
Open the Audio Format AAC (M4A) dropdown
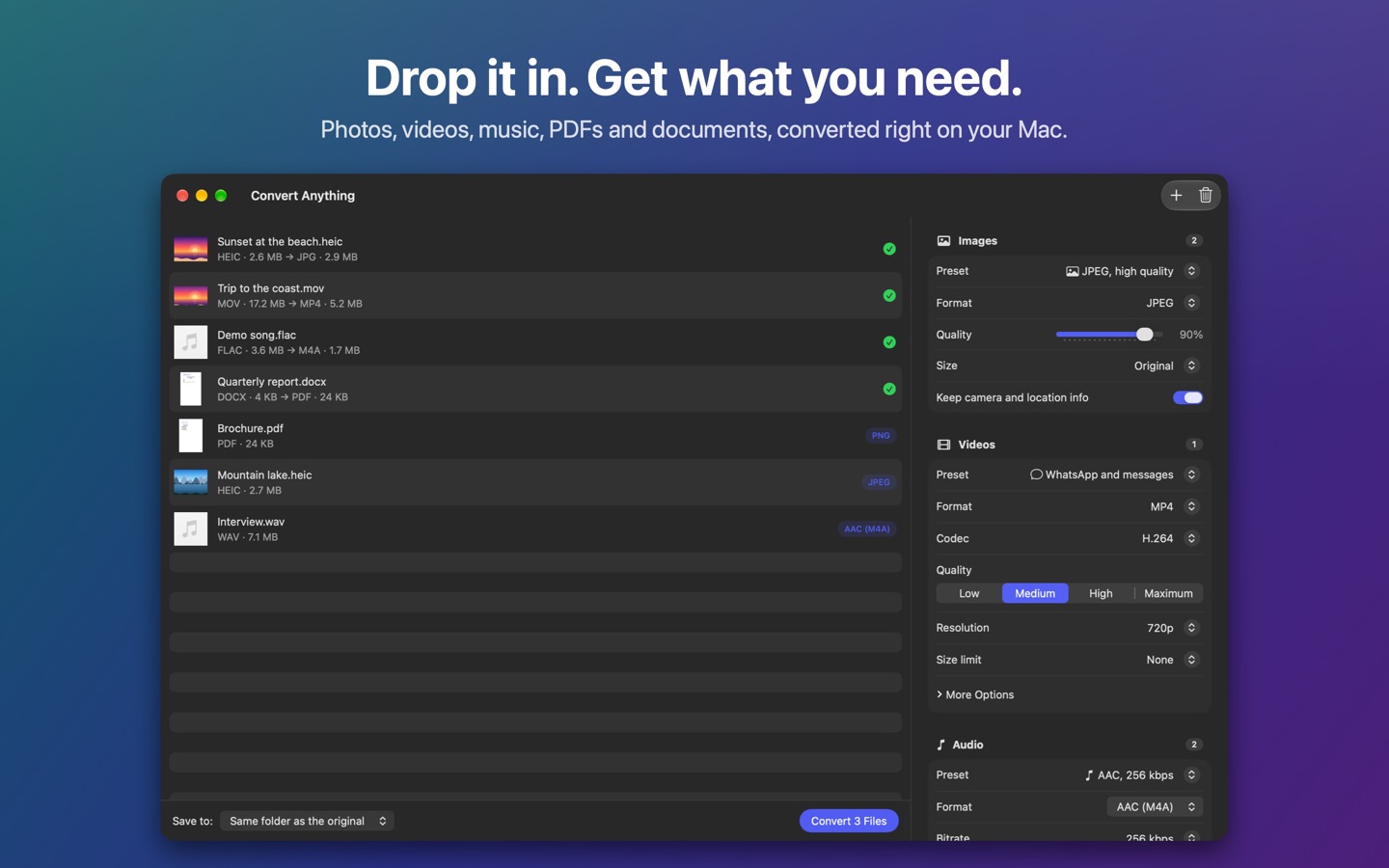point(1155,807)
